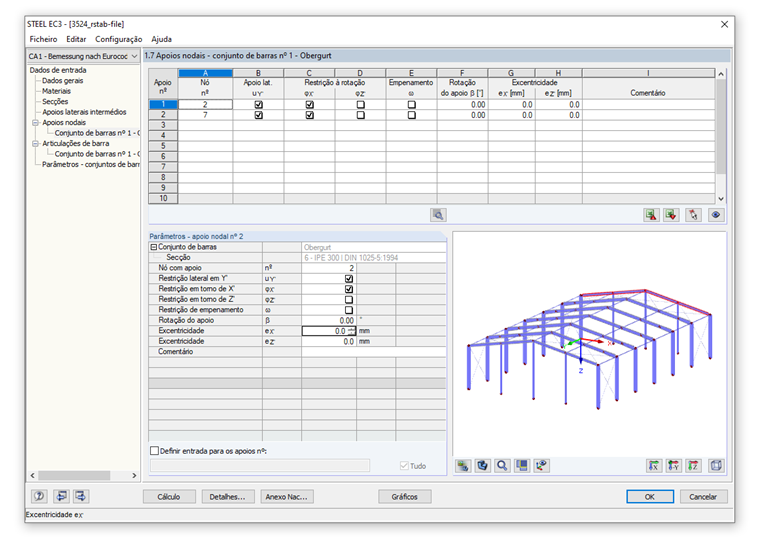This screenshot has width=760, height=542.
Task: Switch to isometric cube view
Action: tap(716, 466)
